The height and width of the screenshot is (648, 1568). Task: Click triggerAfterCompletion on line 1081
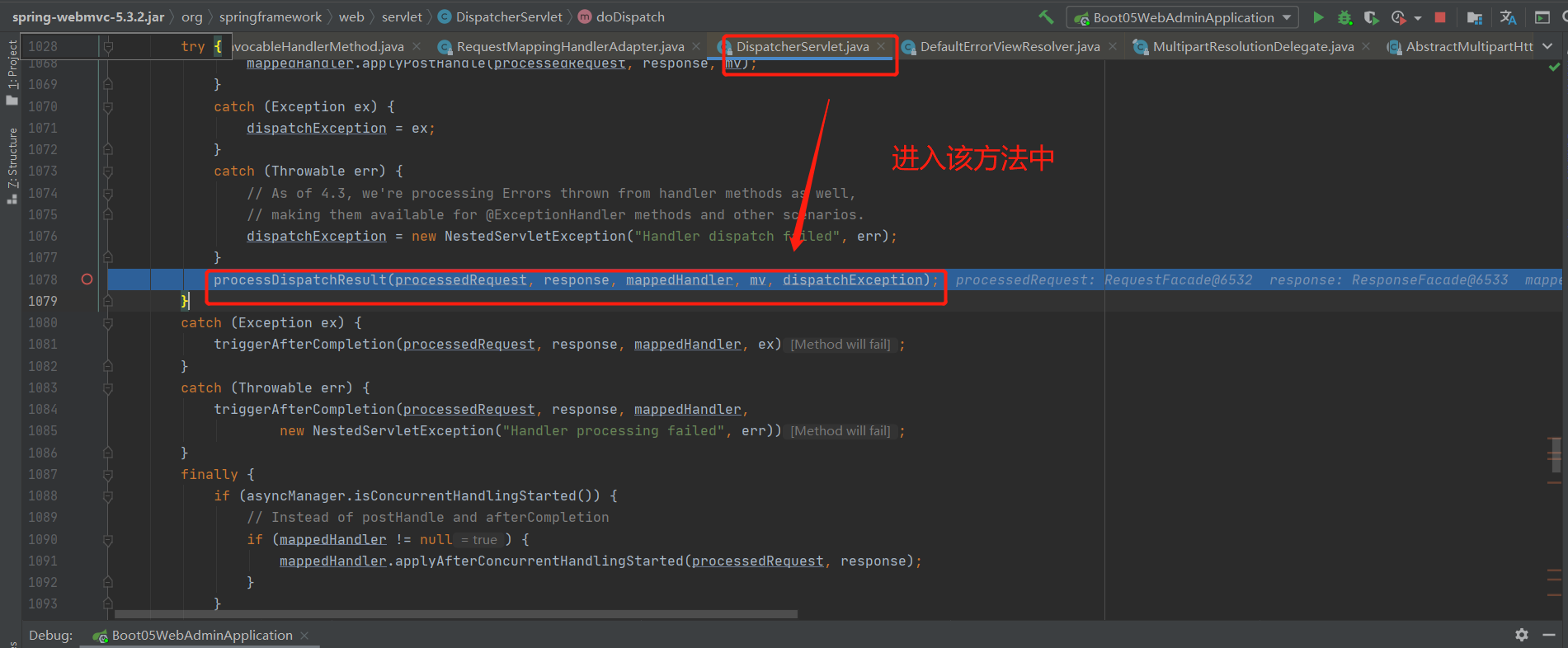(x=304, y=345)
